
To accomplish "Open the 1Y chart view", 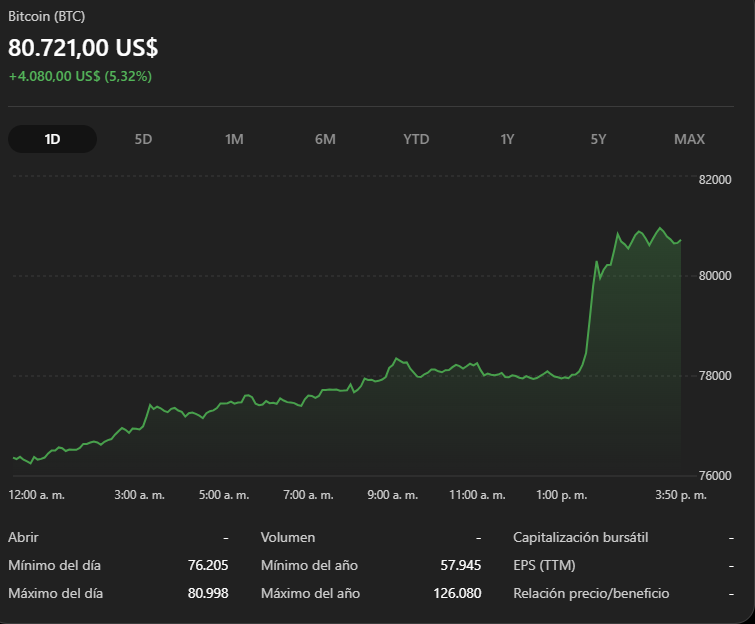I will tap(508, 139).
